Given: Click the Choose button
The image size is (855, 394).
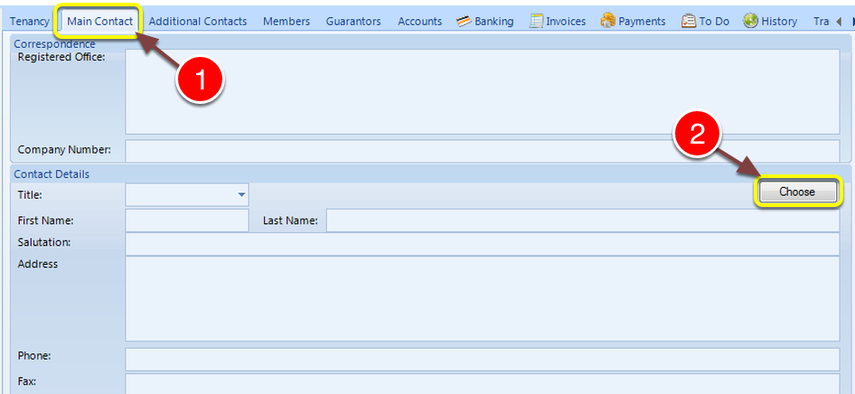Looking at the screenshot, I should click(797, 192).
